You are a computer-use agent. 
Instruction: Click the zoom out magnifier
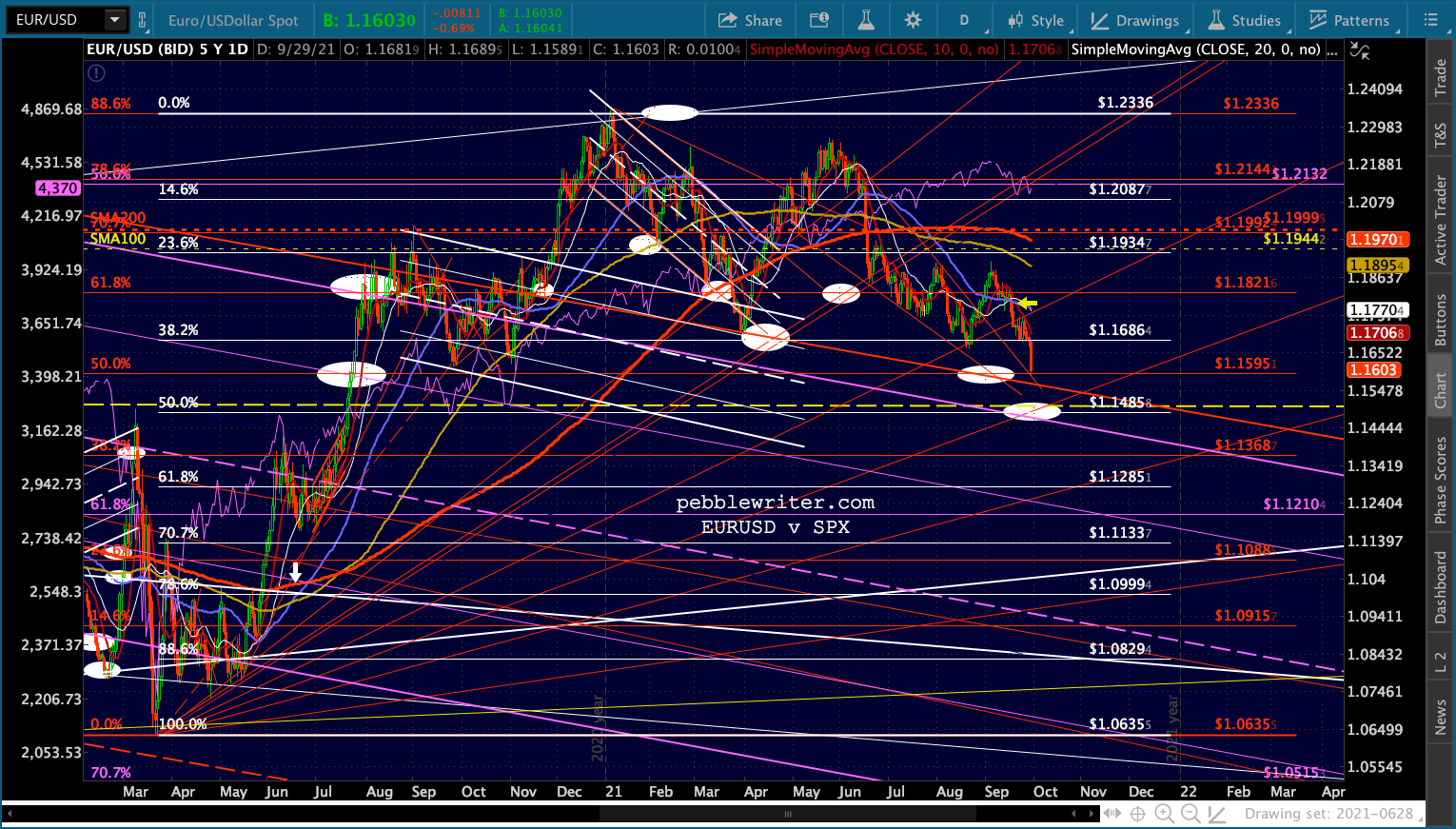click(1190, 814)
